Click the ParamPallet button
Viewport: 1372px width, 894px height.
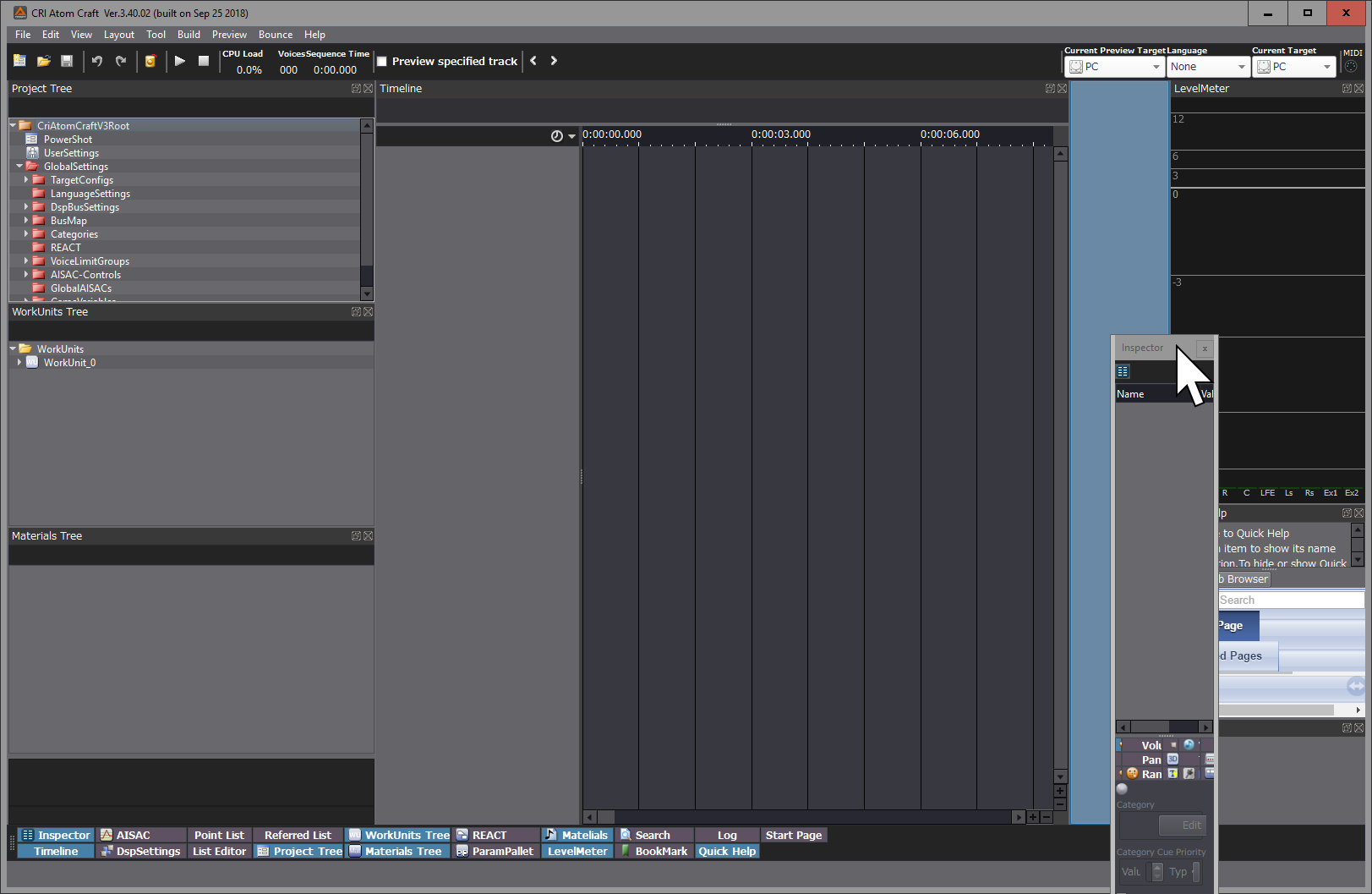click(x=495, y=851)
